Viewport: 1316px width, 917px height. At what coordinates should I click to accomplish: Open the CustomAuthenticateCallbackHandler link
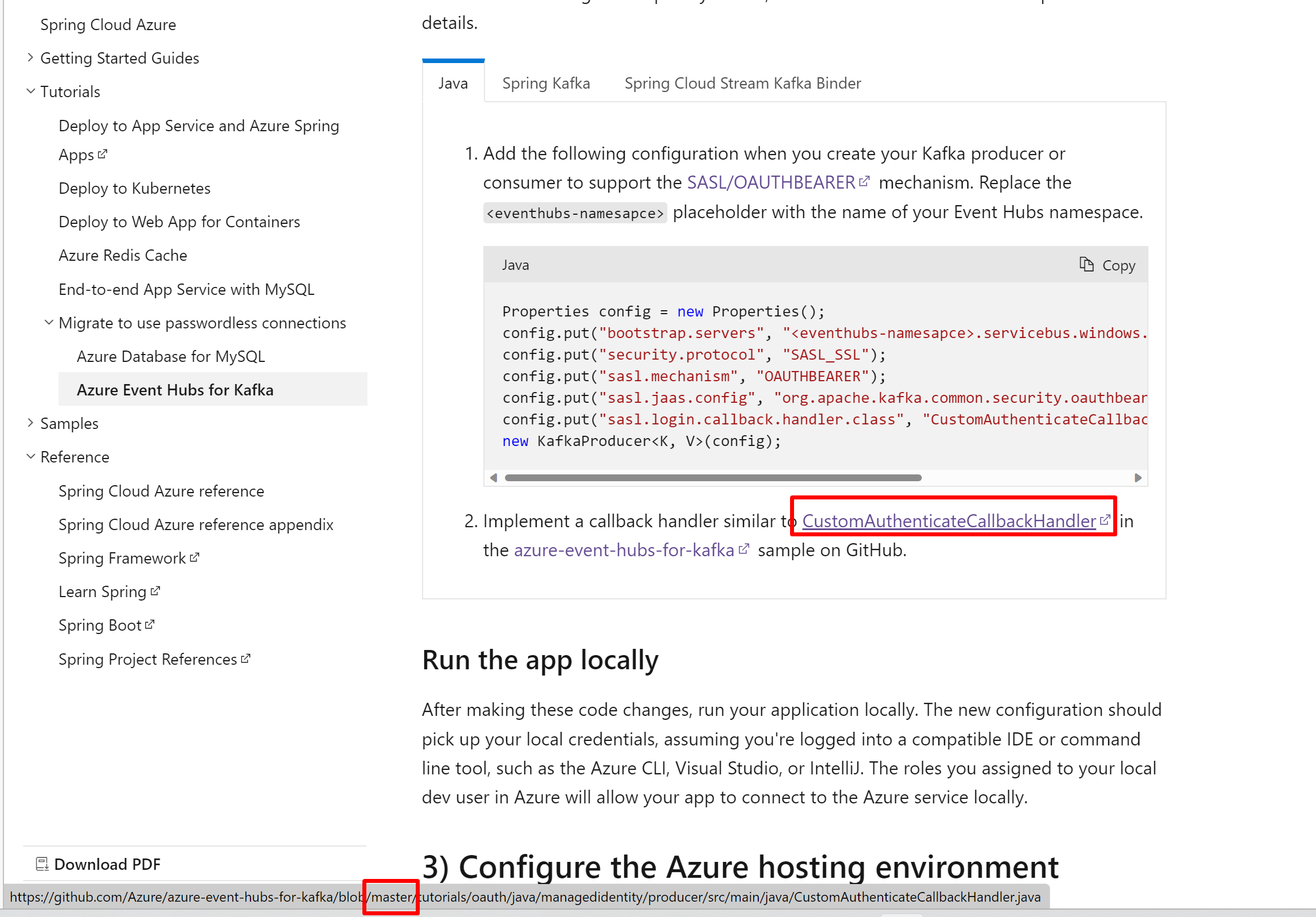(947, 521)
